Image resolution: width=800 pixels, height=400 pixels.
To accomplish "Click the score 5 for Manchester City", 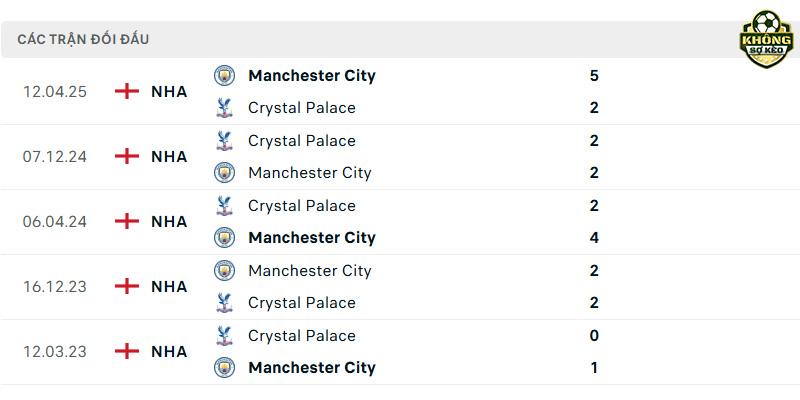I will point(594,76).
